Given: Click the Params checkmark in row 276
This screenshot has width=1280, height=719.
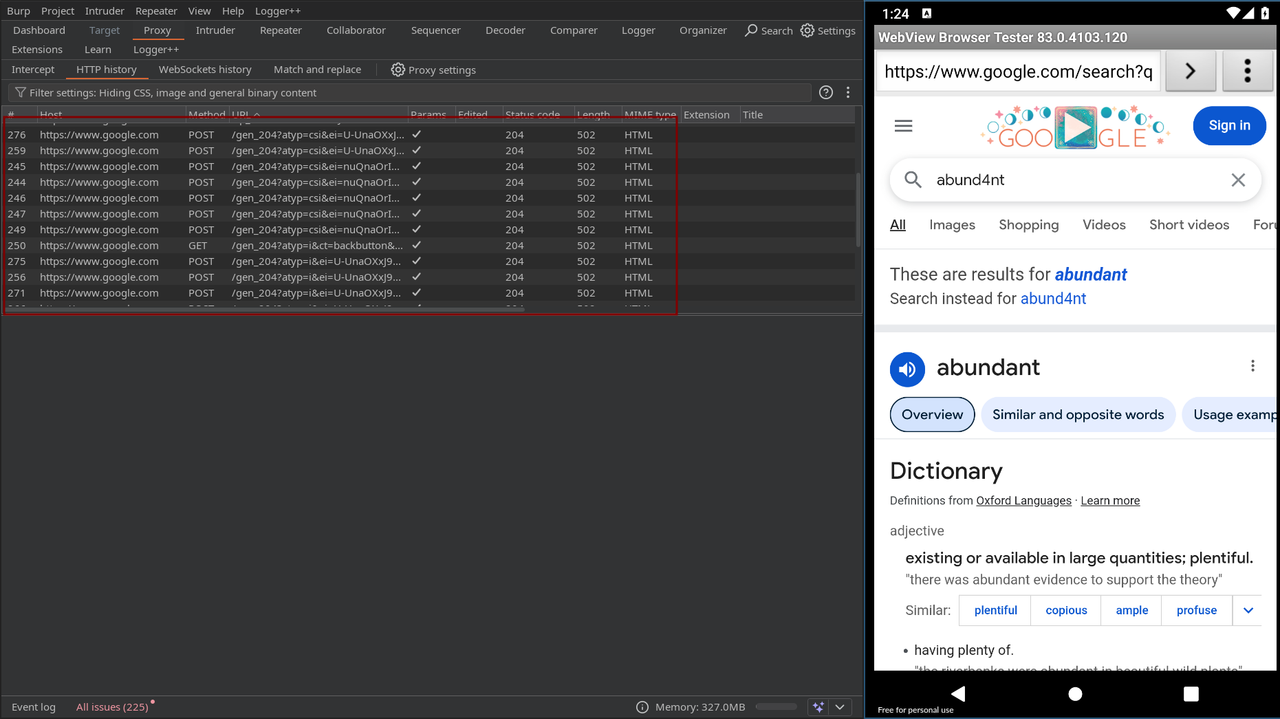Looking at the screenshot, I should (x=416, y=134).
